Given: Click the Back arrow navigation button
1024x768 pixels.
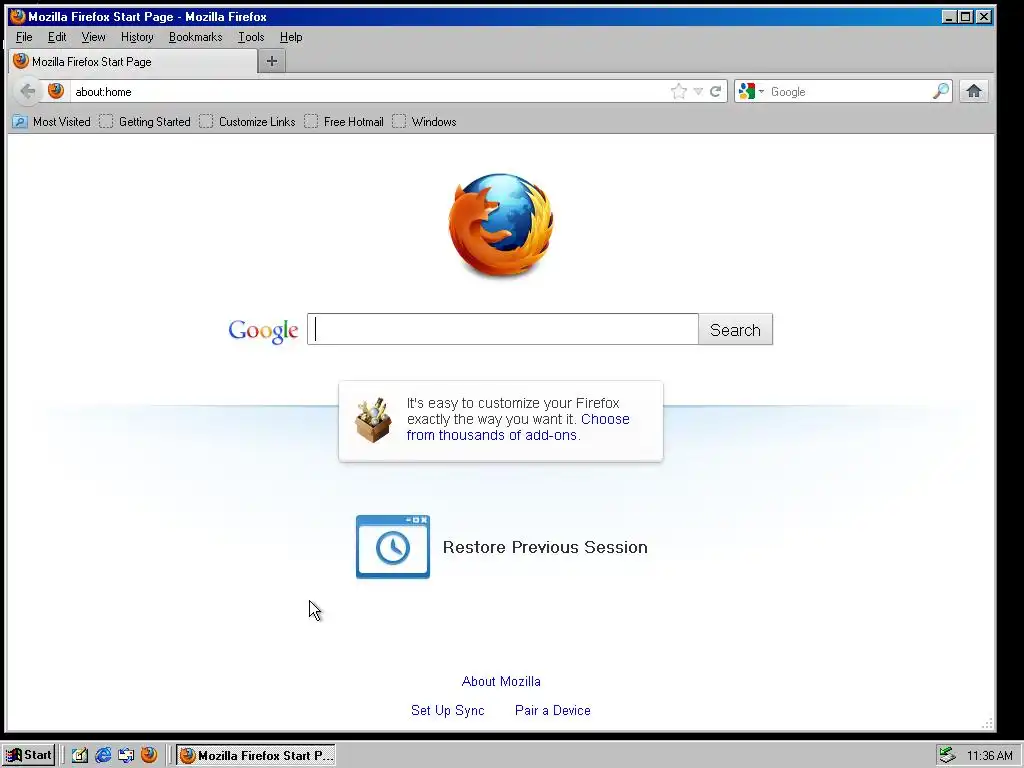Looking at the screenshot, I should 27,91.
